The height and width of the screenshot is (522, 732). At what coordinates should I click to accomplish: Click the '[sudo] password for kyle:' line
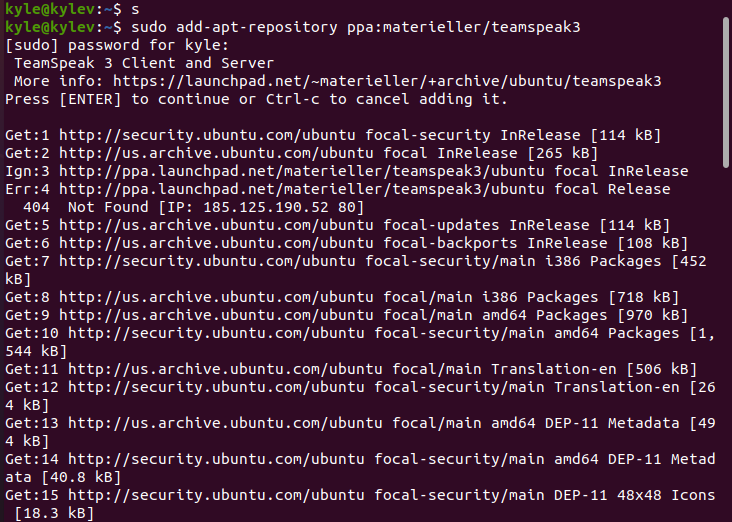(x=117, y=46)
